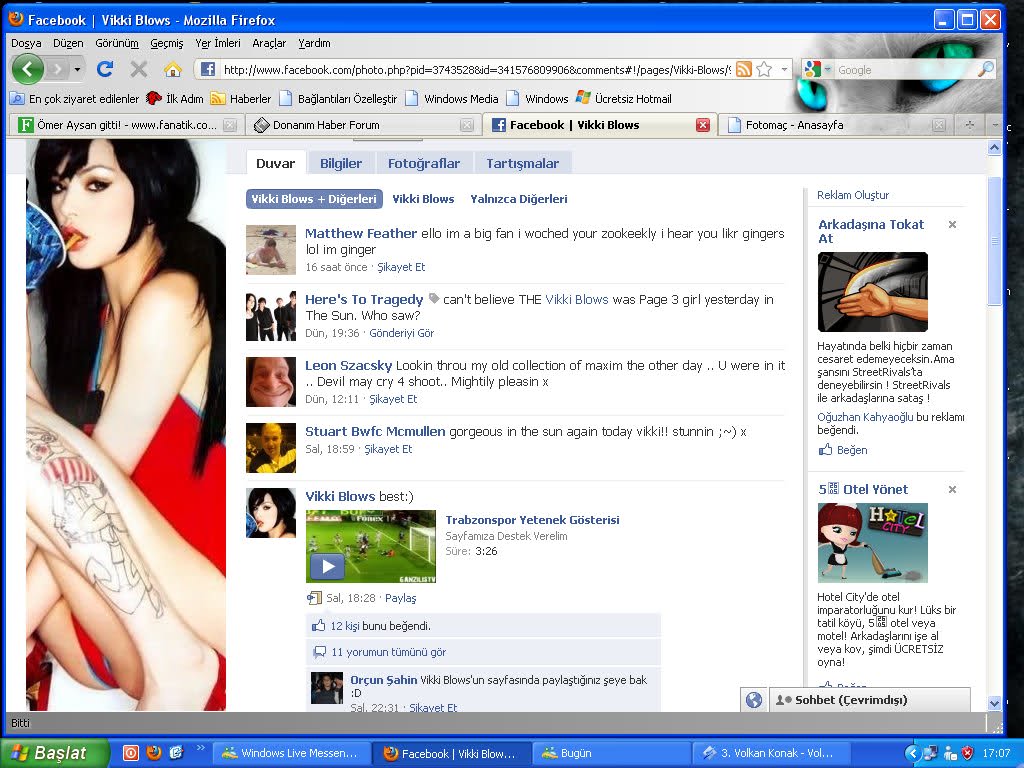Image resolution: width=1024 pixels, height=768 pixels.
Task: Select the Vikki Blows only filter
Action: click(423, 199)
